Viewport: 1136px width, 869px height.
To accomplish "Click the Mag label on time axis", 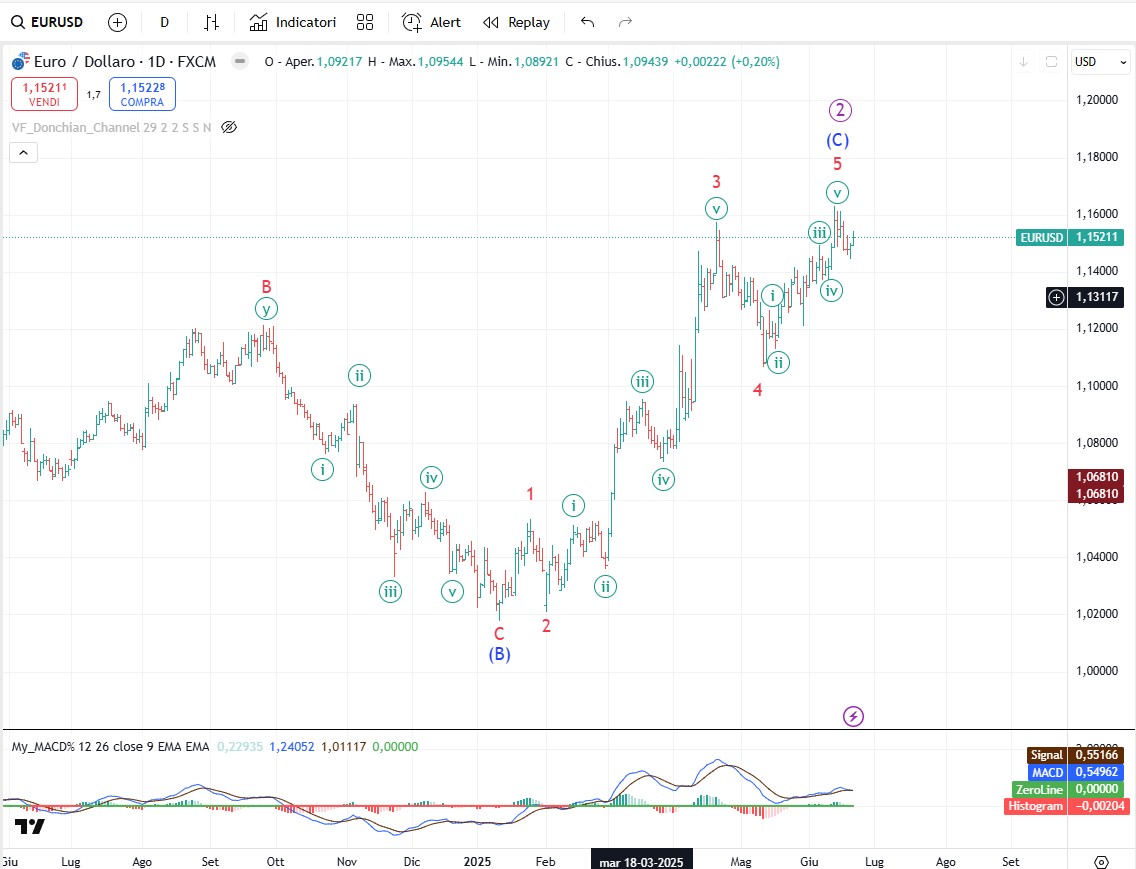I will click(x=740, y=861).
